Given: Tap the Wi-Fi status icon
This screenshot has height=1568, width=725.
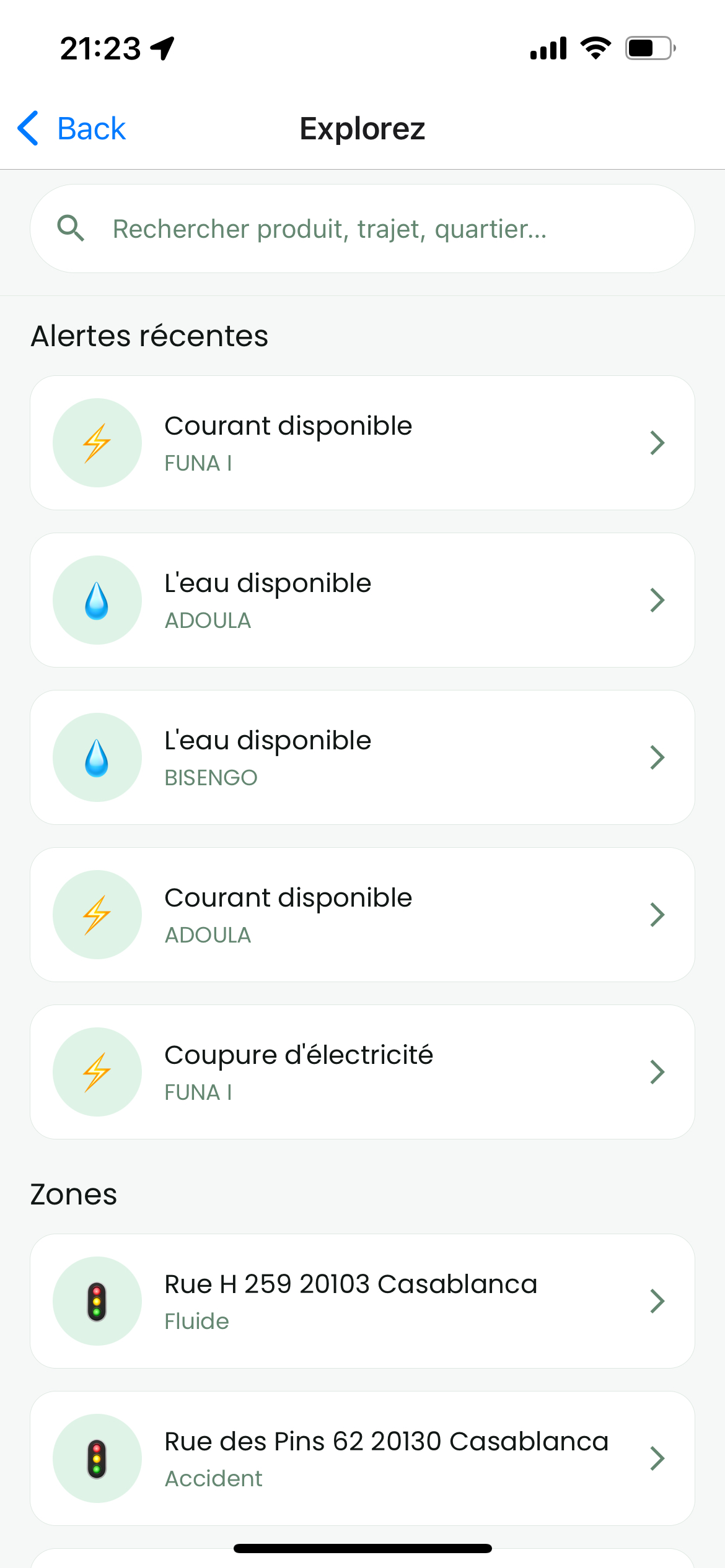Looking at the screenshot, I should [x=595, y=48].
